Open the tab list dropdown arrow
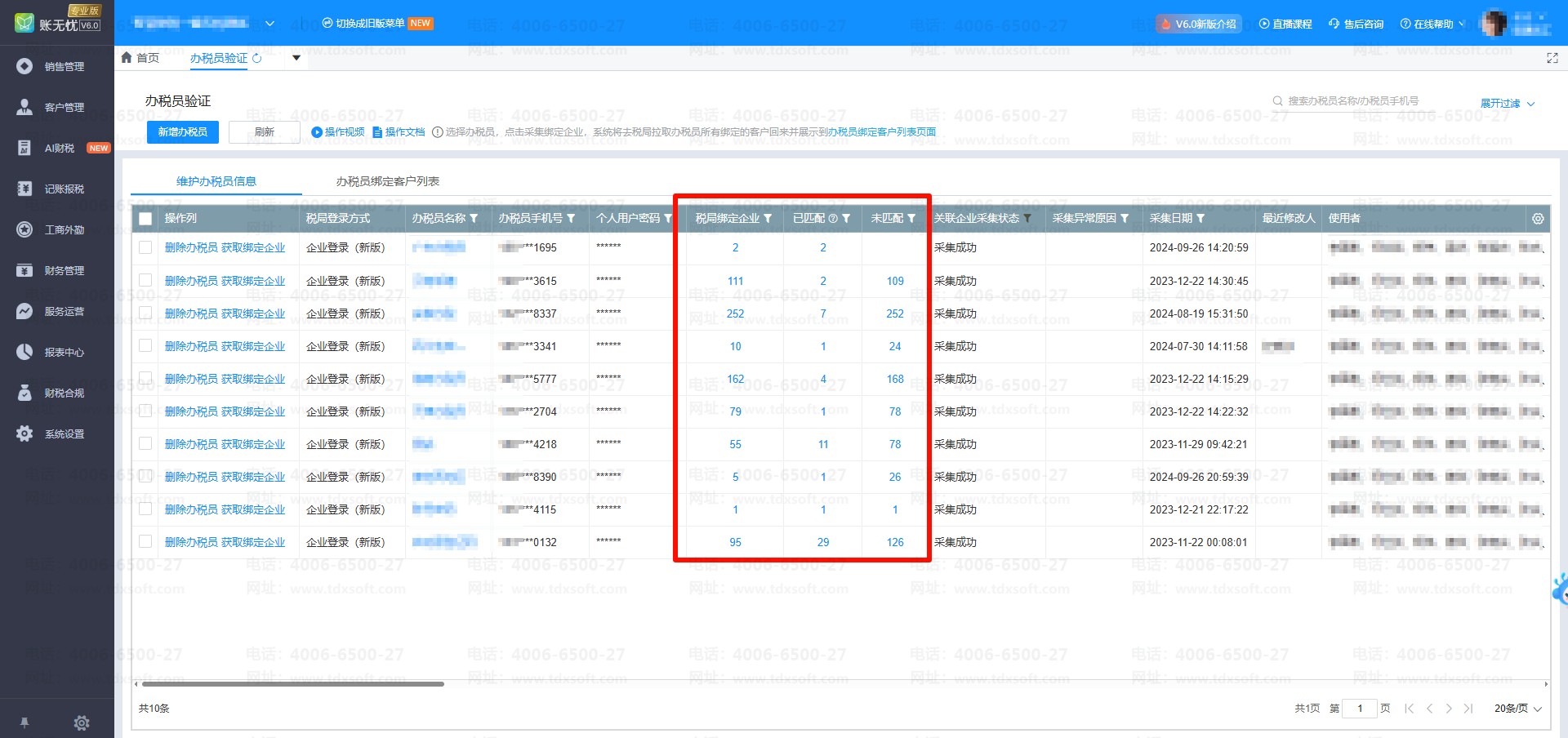Screen dimensions: 1568x738 click(x=296, y=58)
